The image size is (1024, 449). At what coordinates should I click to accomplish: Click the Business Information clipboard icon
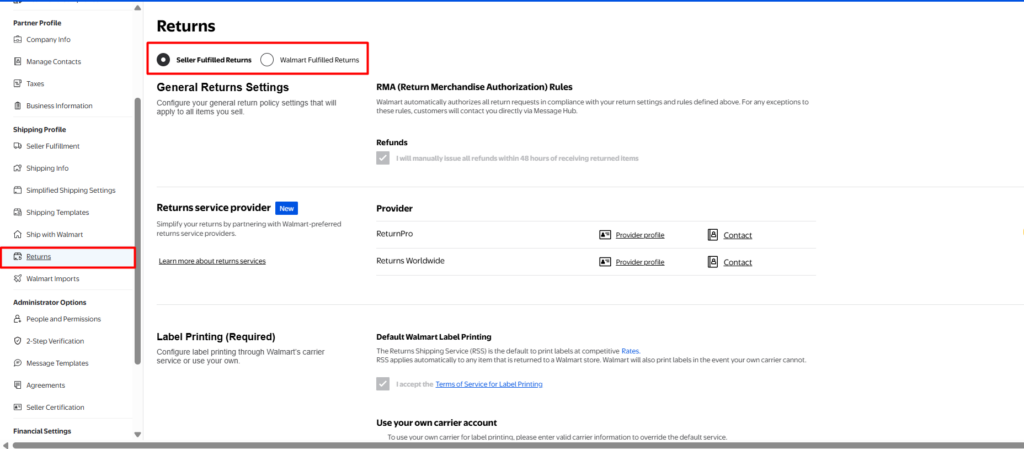coord(18,106)
